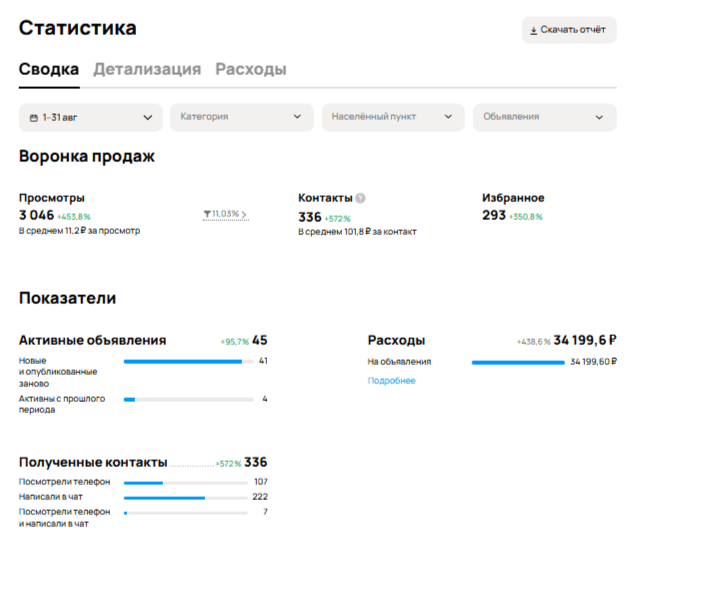Click the chevron arrow in Населённый пункт filter
Viewport: 705px width, 592px height.
(x=448, y=117)
